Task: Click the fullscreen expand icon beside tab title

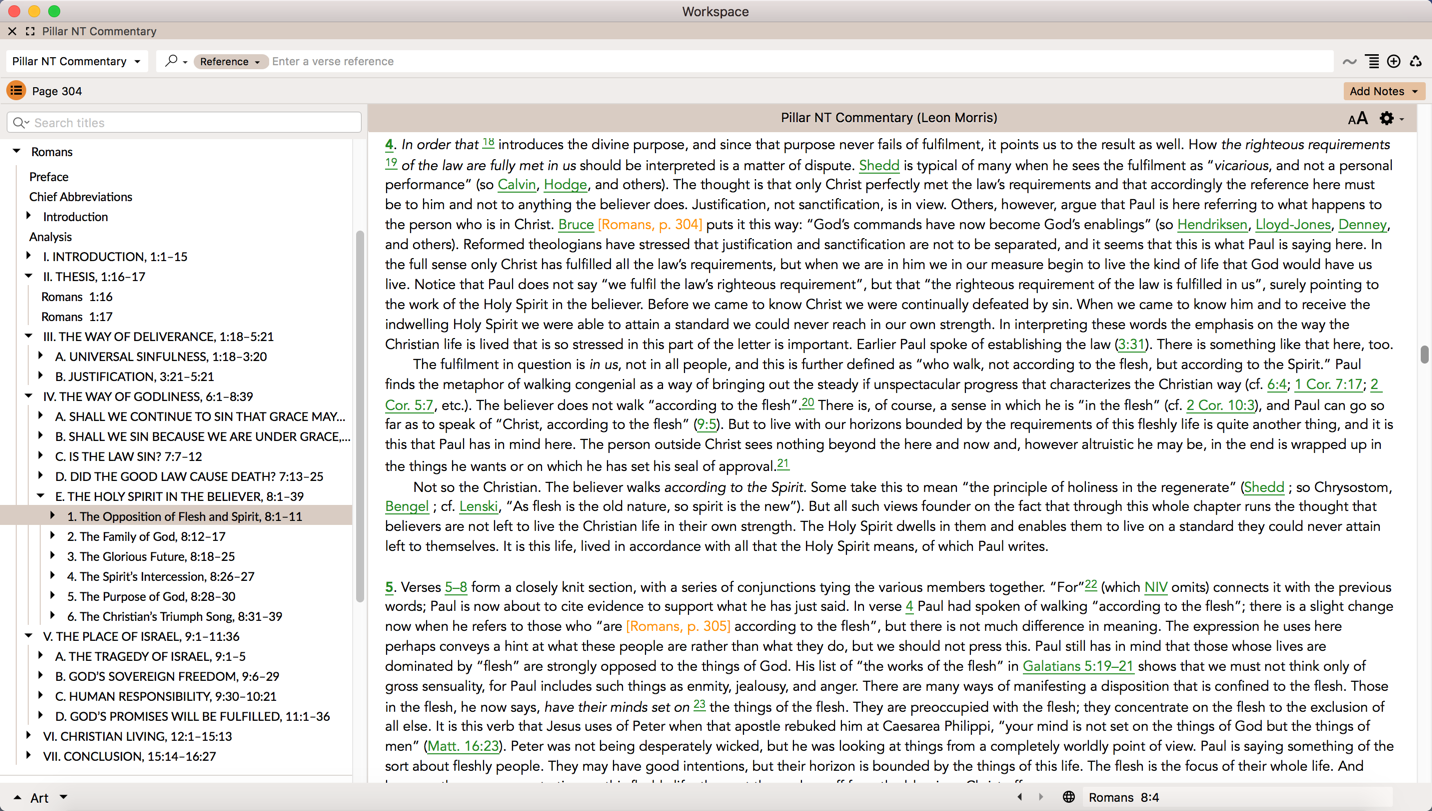Action: [x=30, y=32]
